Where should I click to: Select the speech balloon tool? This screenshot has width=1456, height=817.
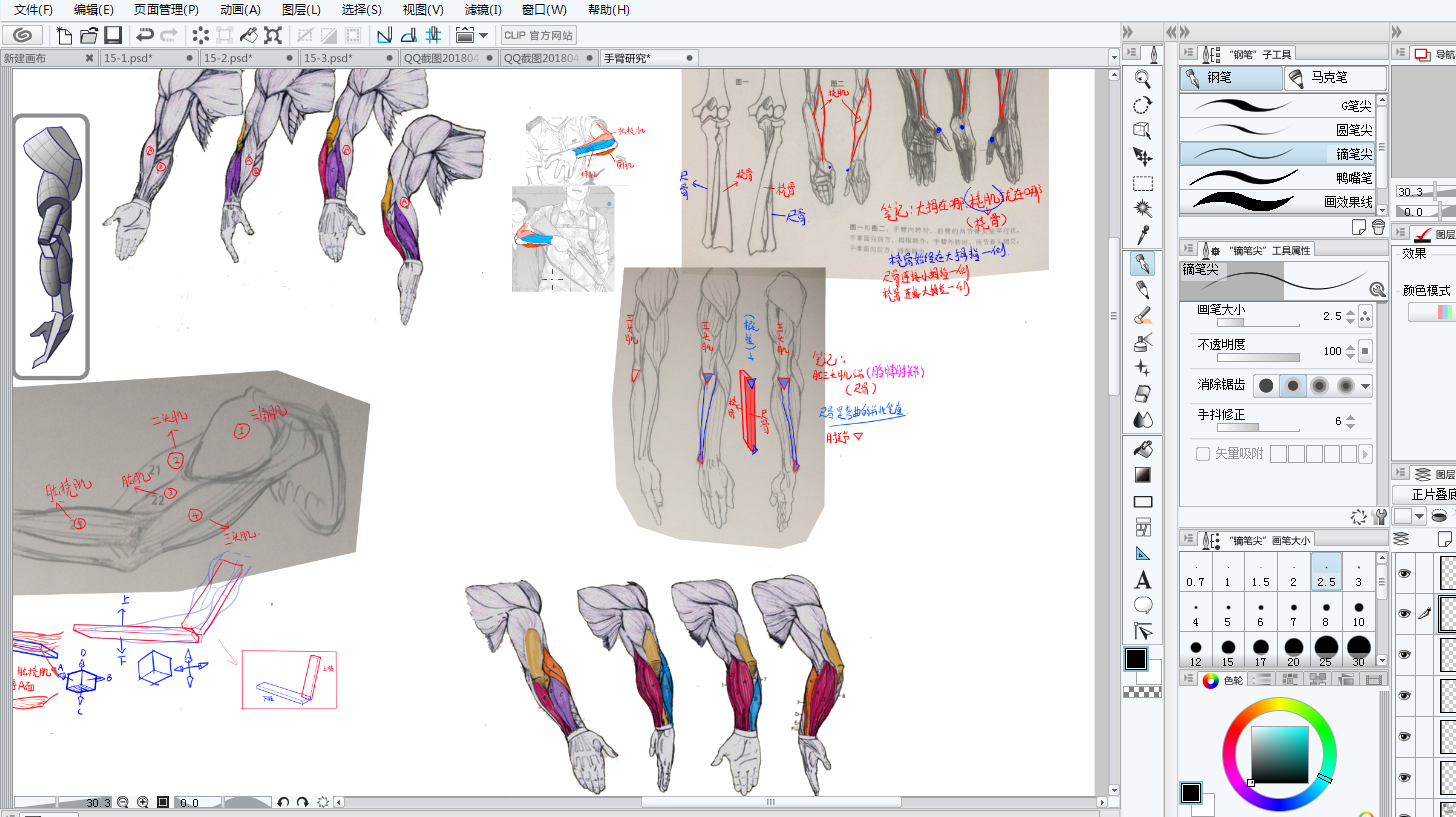click(1142, 605)
